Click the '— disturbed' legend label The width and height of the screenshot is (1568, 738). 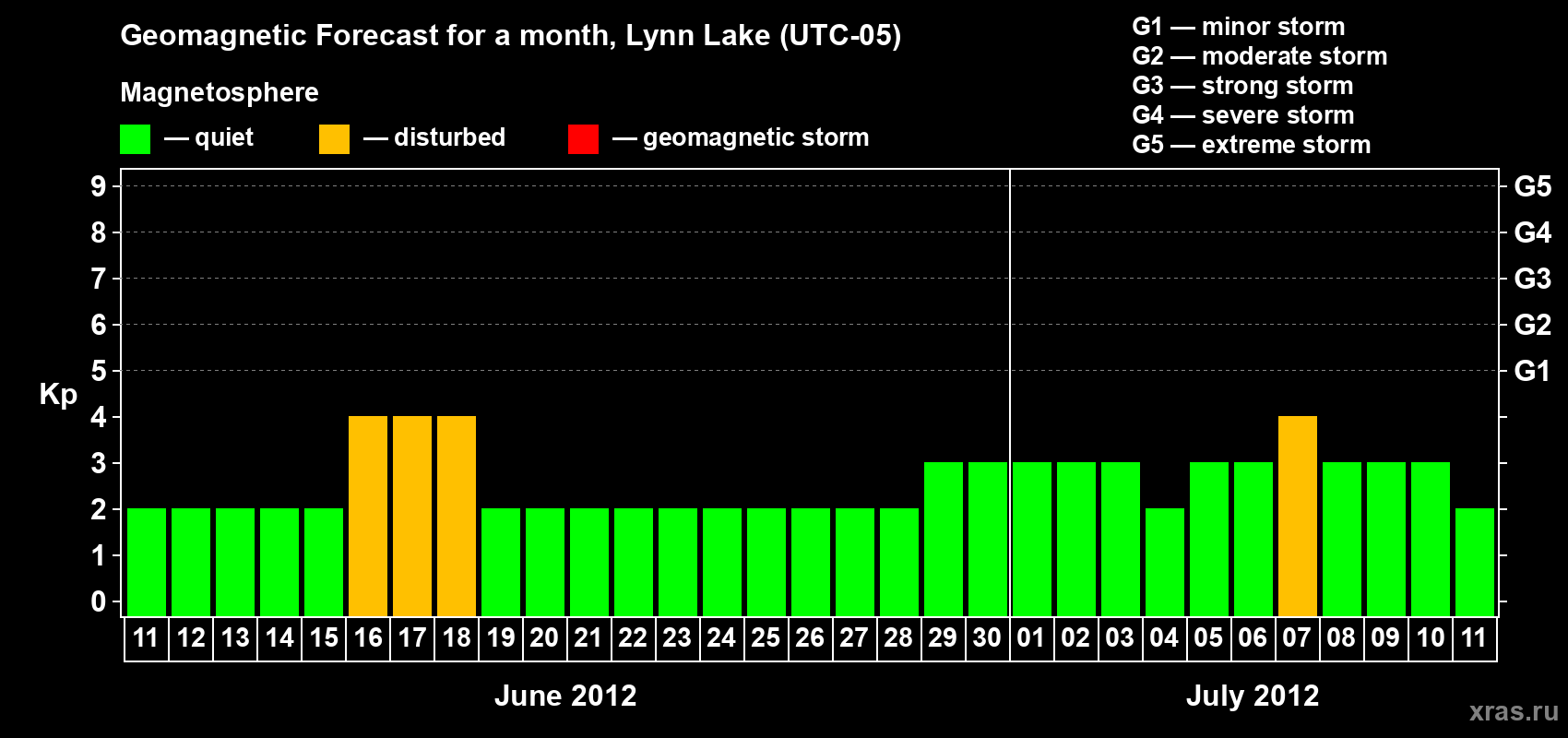click(x=434, y=137)
